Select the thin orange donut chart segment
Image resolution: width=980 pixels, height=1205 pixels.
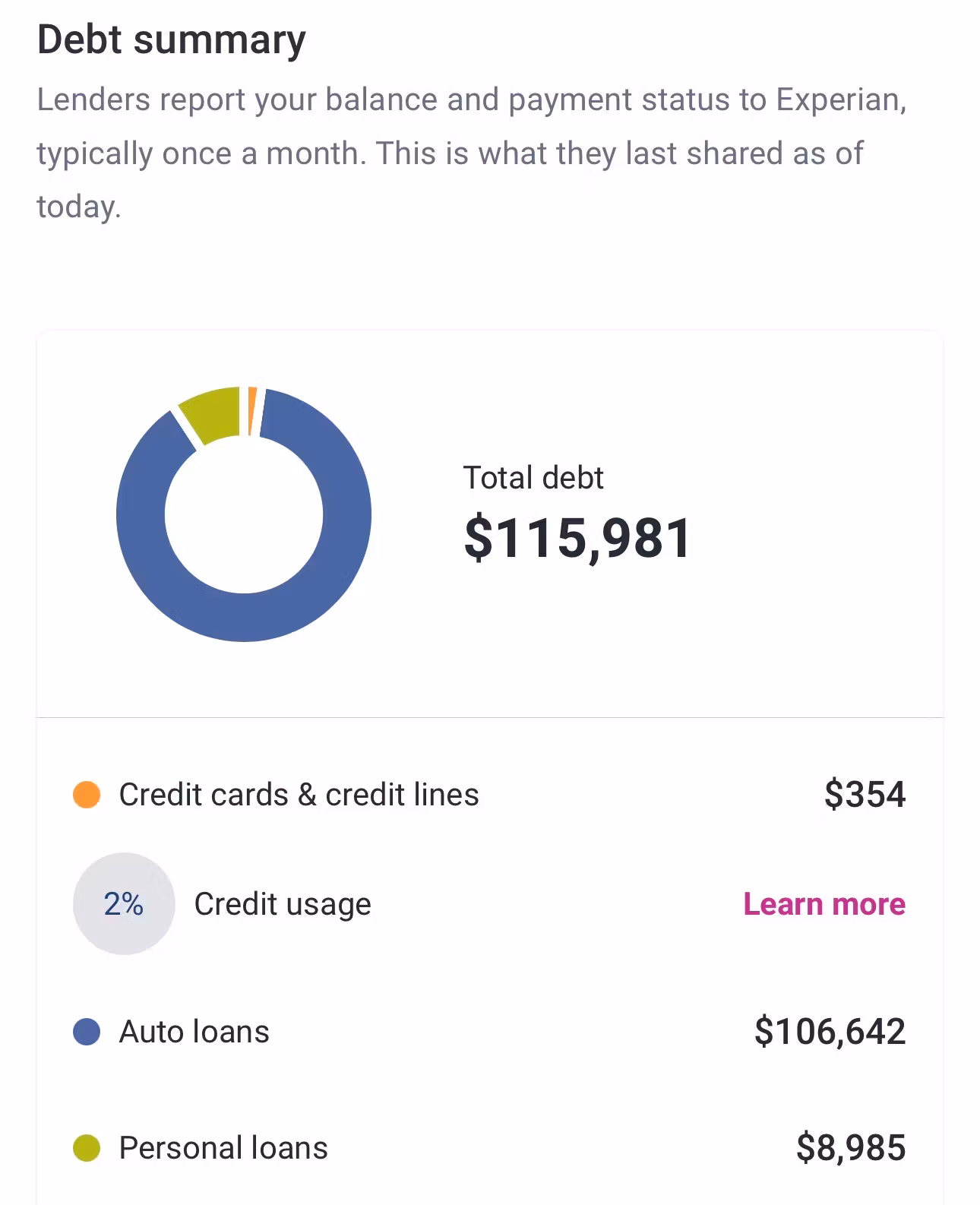click(x=252, y=411)
